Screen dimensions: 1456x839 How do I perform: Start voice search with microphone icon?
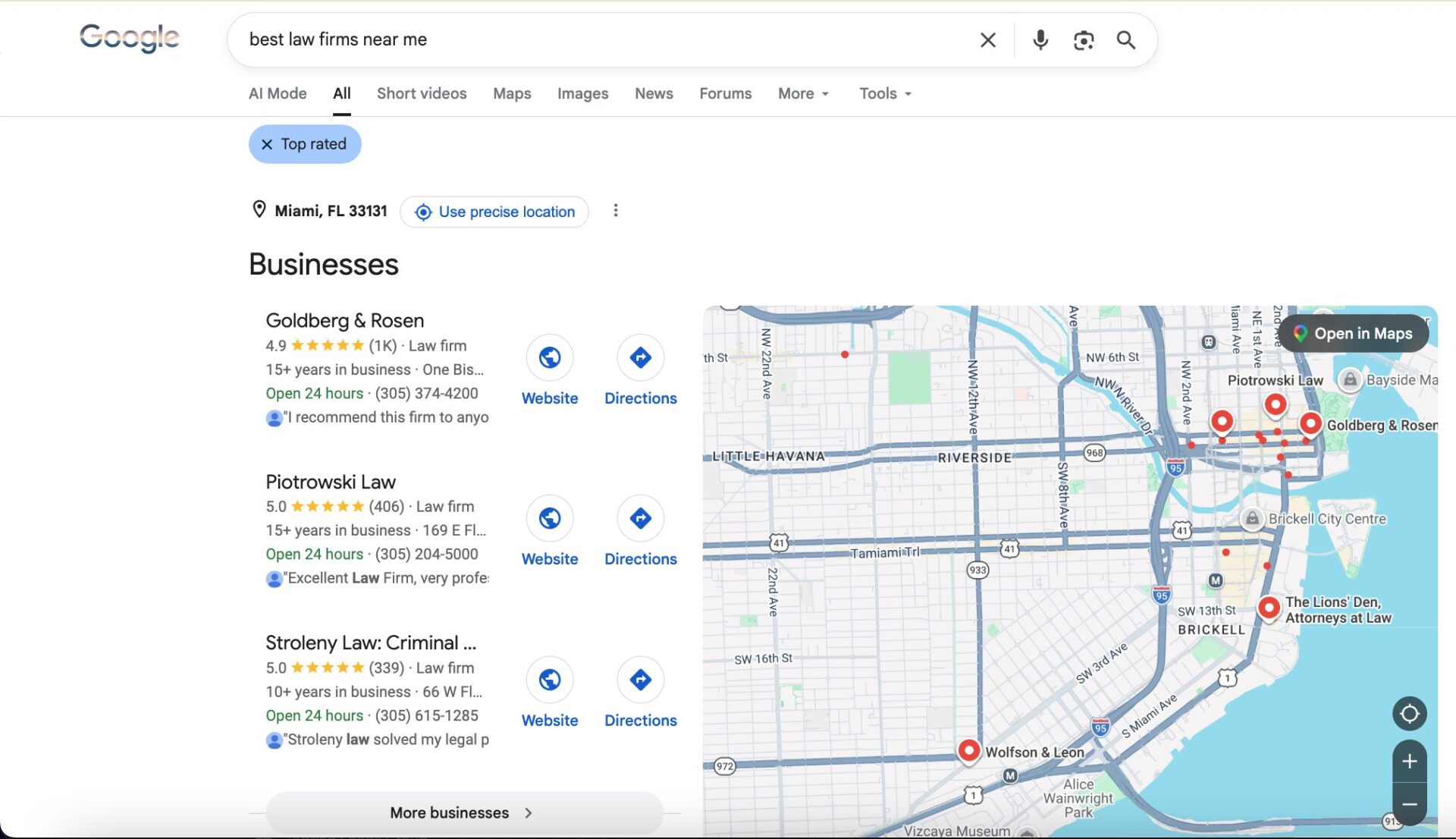coord(1040,40)
